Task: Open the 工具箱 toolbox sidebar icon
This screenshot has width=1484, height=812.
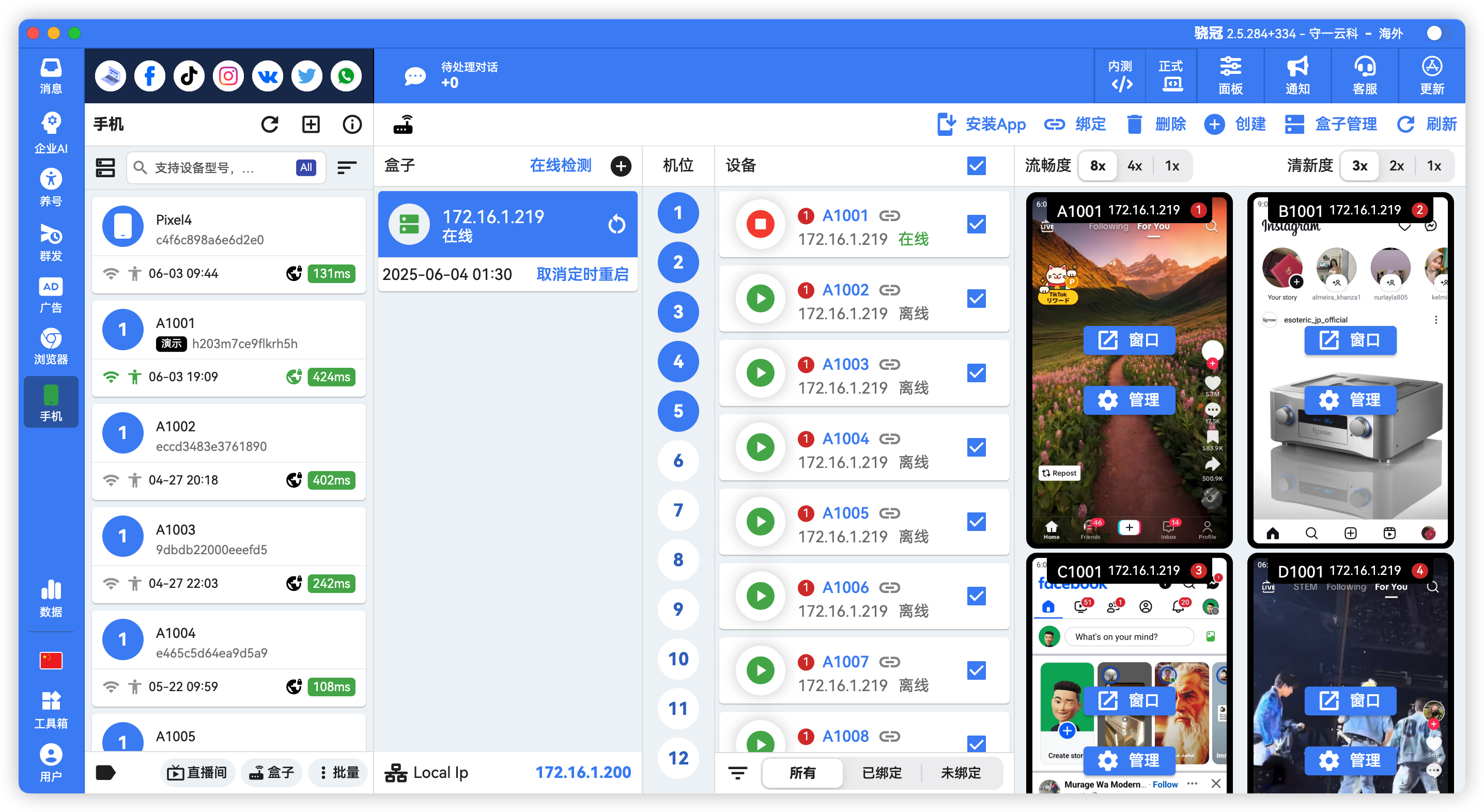Action: tap(51, 710)
